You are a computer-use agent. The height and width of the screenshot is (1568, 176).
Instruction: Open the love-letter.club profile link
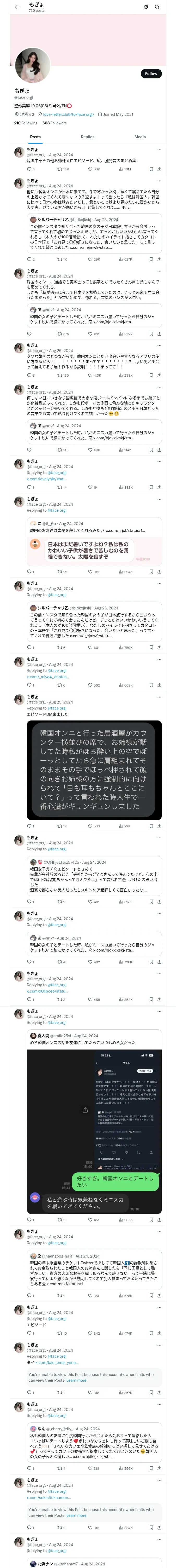point(68,114)
